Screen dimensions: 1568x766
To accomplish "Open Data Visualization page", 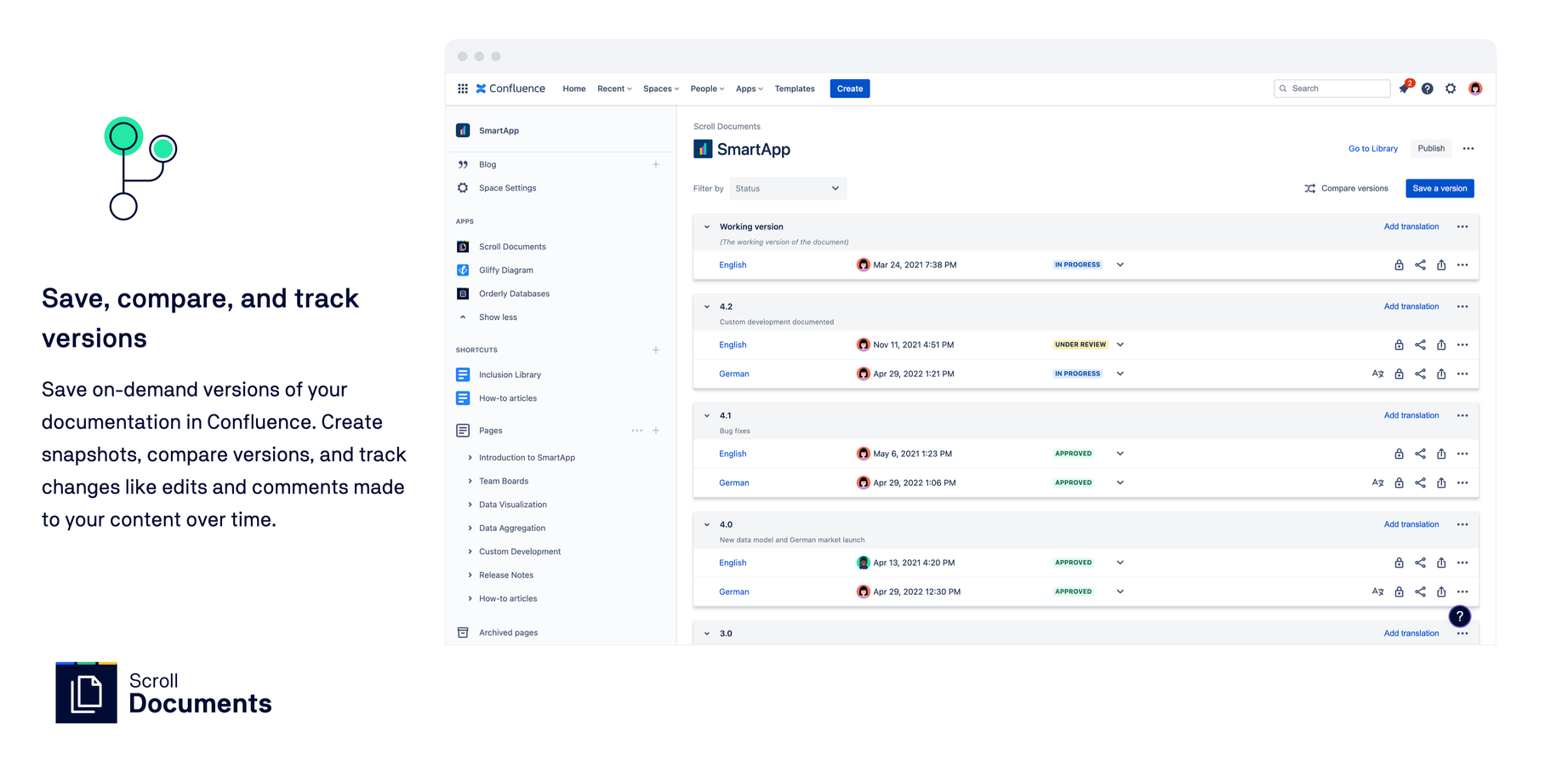I will coord(513,505).
